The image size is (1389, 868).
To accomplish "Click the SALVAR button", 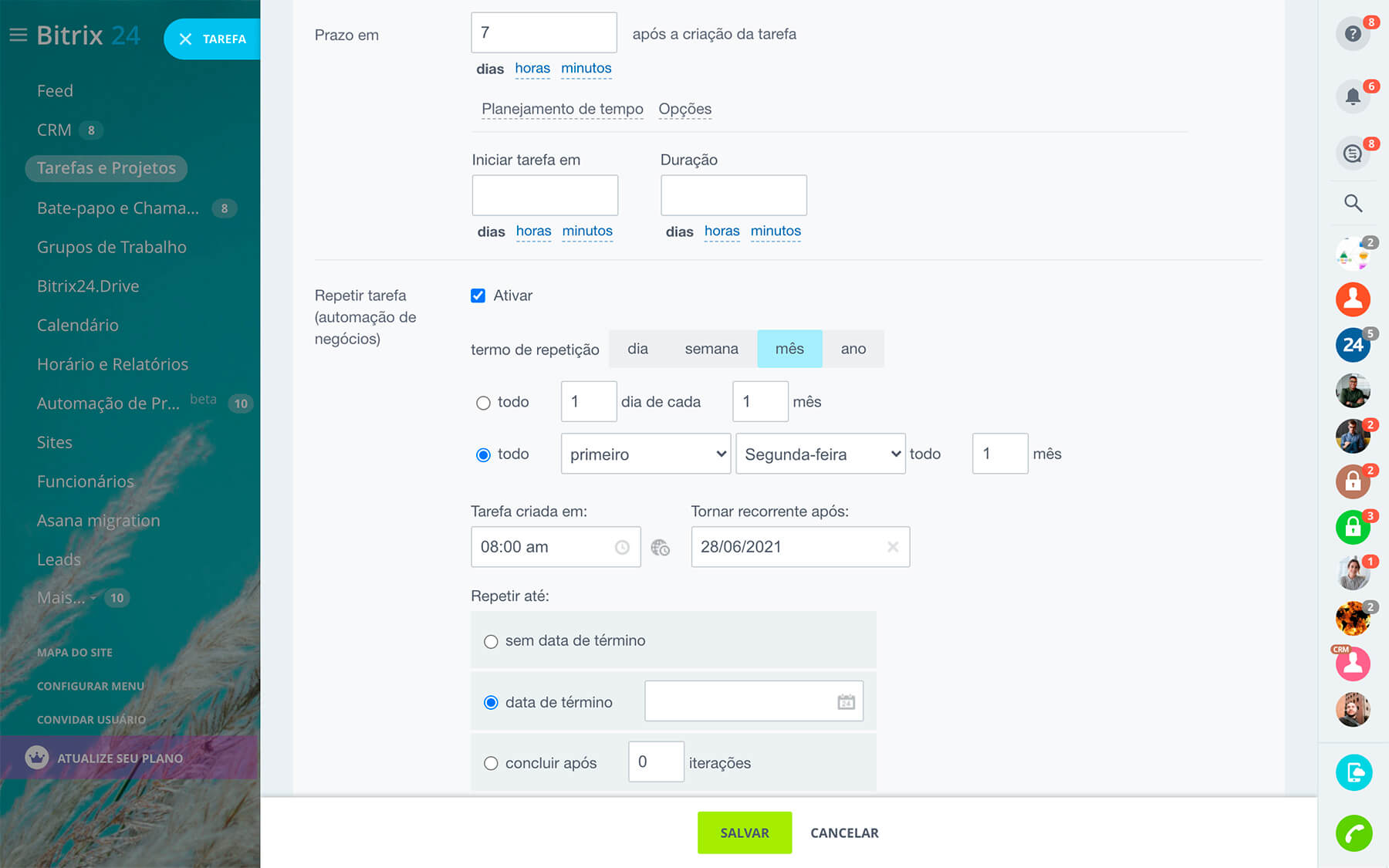I will click(x=744, y=833).
